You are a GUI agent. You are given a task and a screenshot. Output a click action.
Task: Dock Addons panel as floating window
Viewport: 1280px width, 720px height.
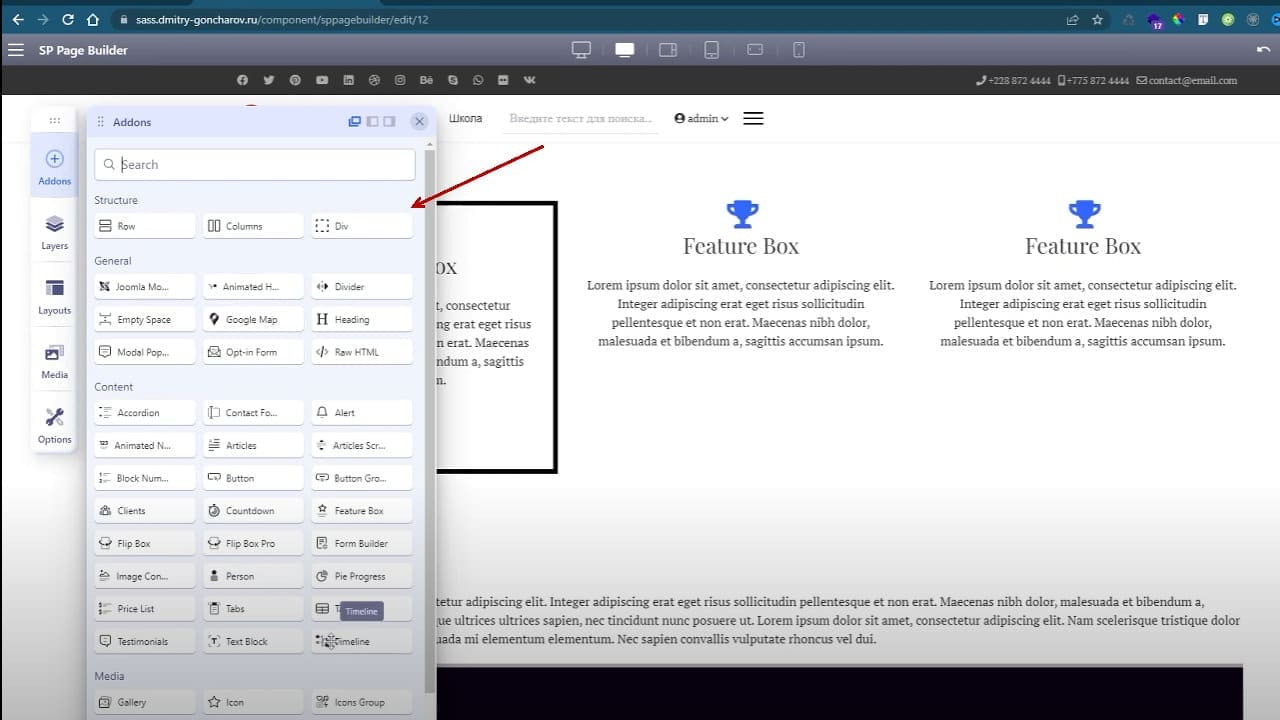354,121
